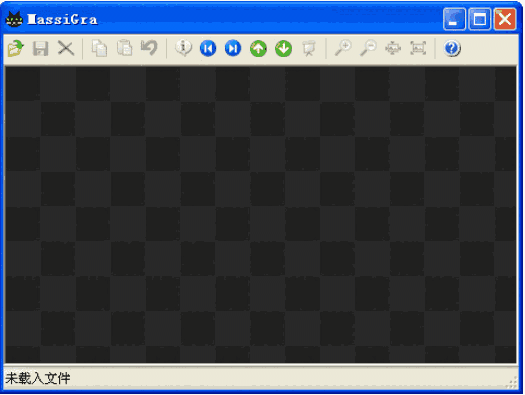Click the status bar text 未载入文件

pos(38,379)
